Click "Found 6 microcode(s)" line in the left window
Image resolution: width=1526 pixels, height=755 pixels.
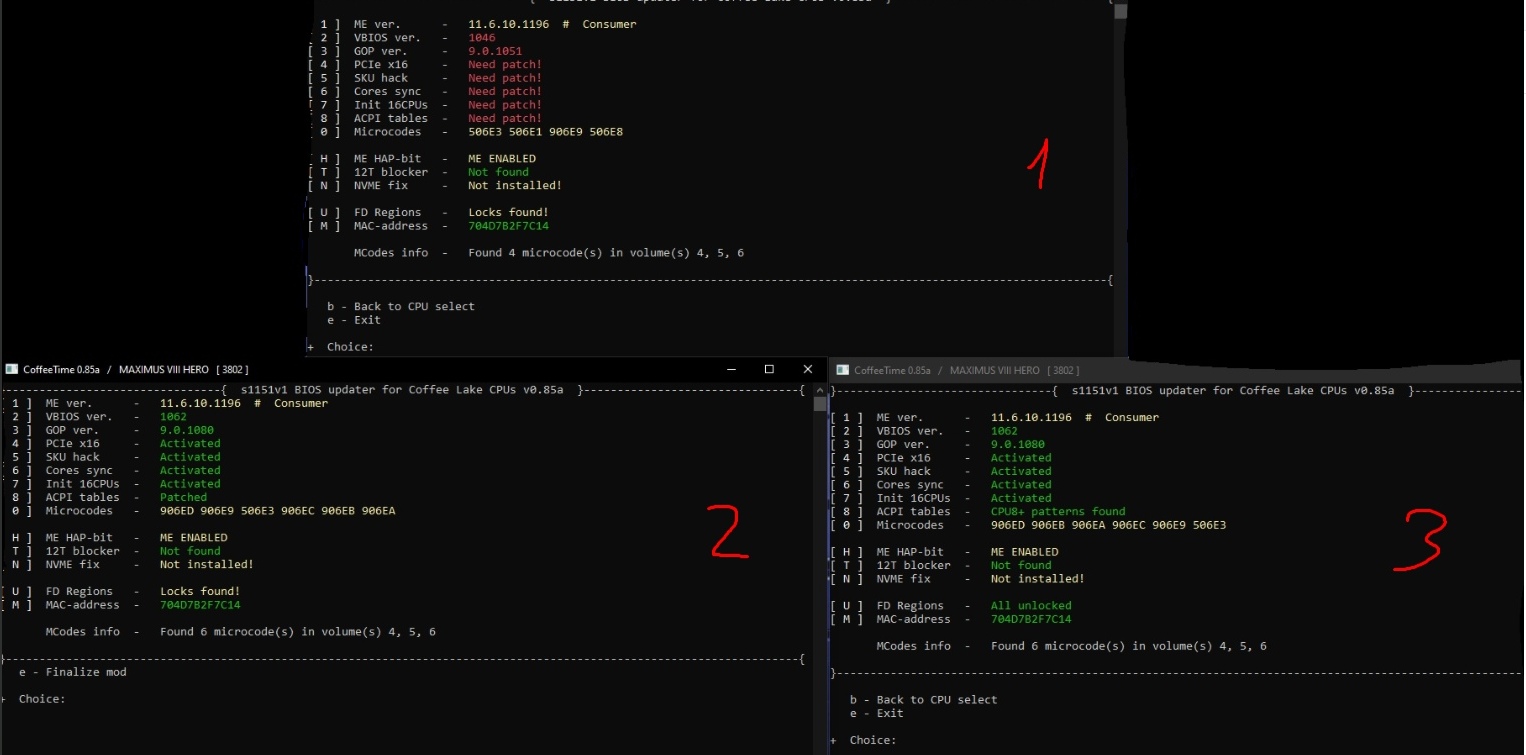298,632
